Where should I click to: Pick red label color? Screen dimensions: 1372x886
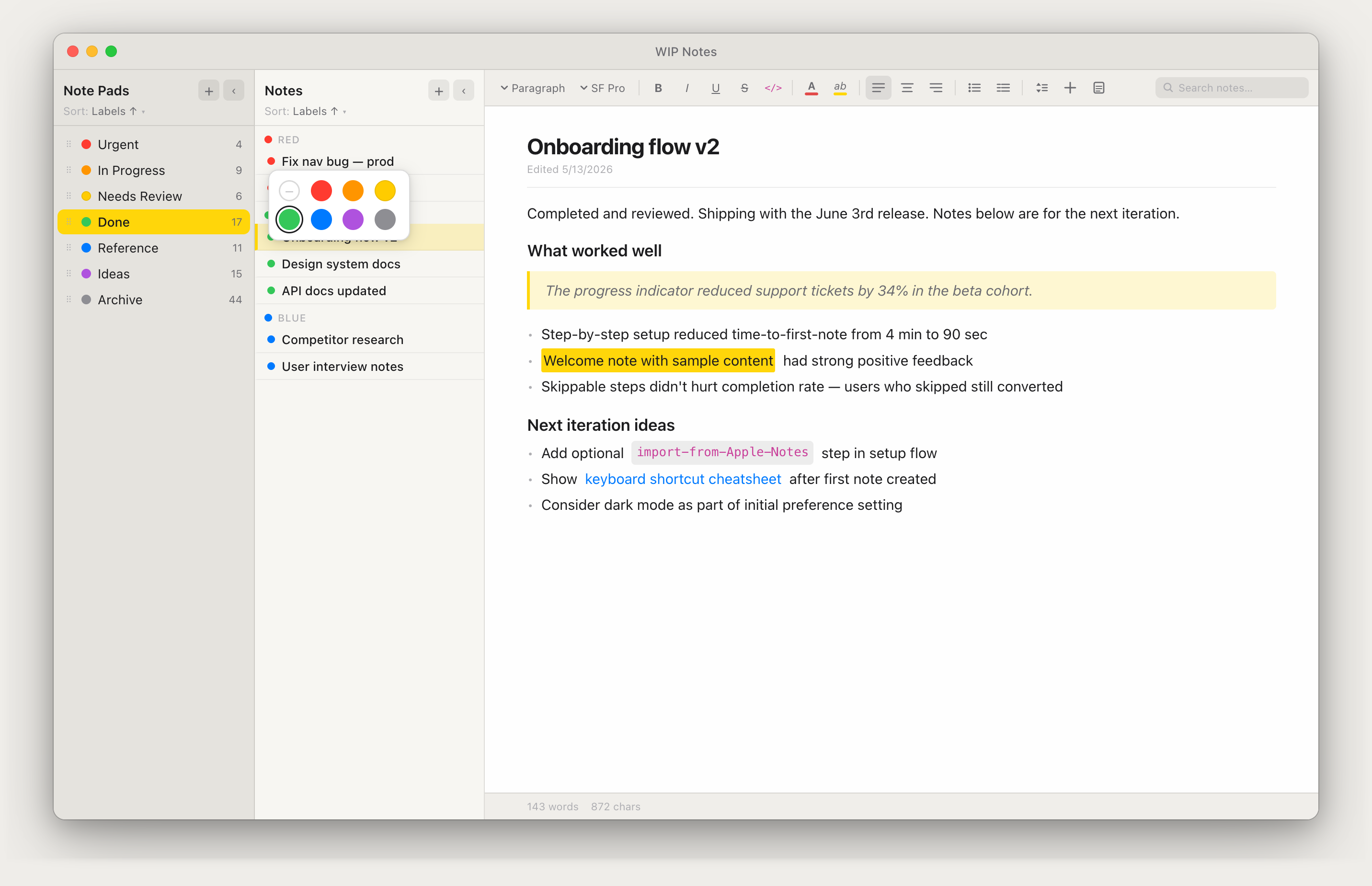tap(321, 190)
